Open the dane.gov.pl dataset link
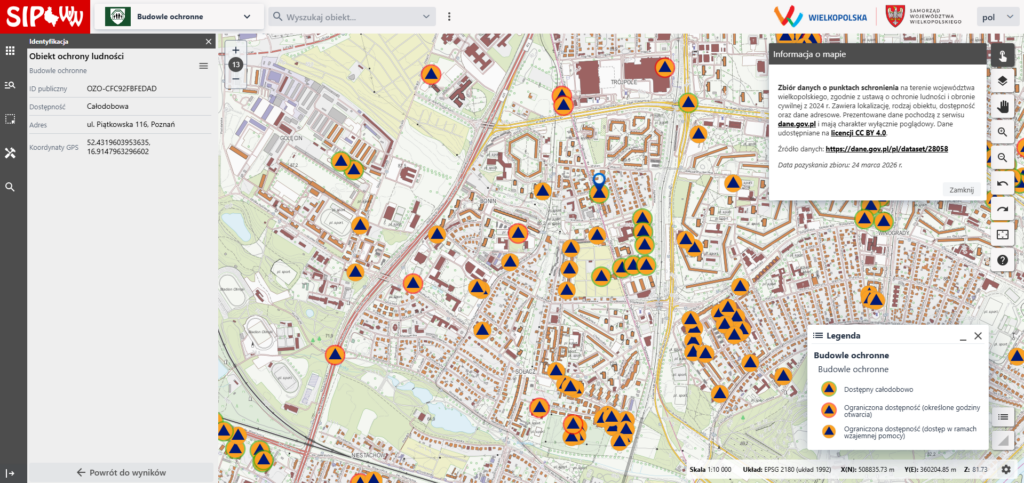 (x=887, y=149)
